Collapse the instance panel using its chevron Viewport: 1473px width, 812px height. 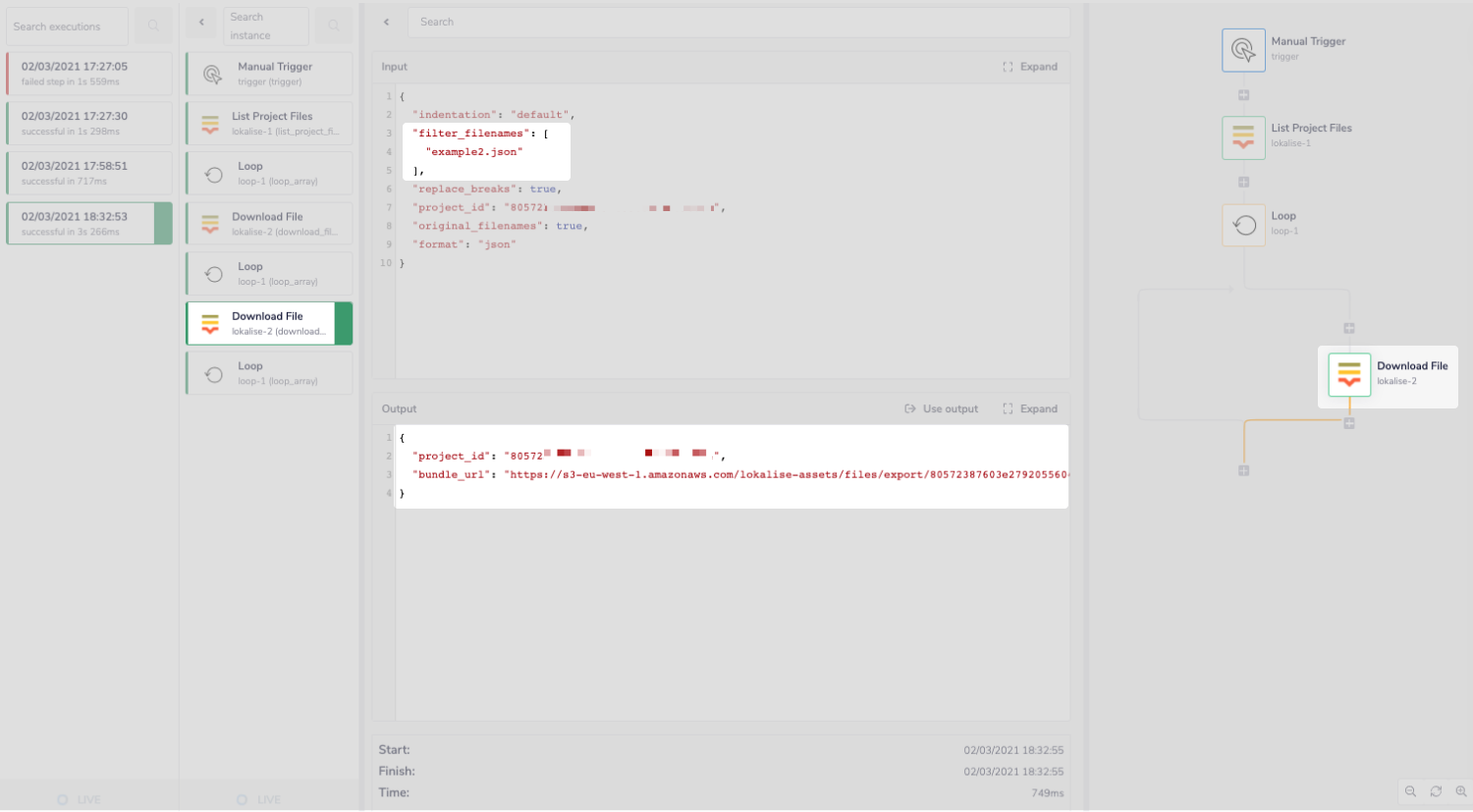201,22
